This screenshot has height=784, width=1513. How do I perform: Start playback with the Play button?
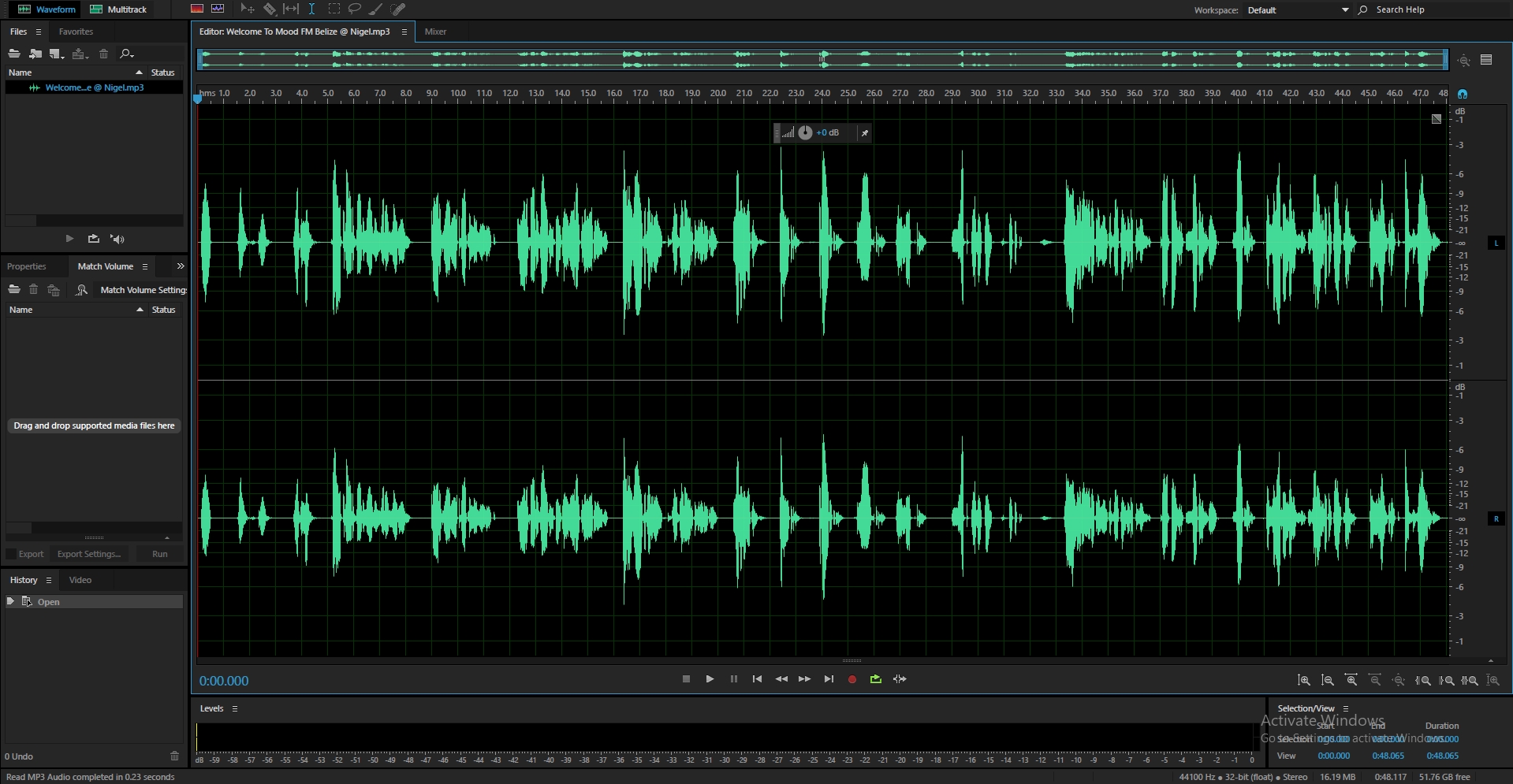pyautogui.click(x=710, y=678)
